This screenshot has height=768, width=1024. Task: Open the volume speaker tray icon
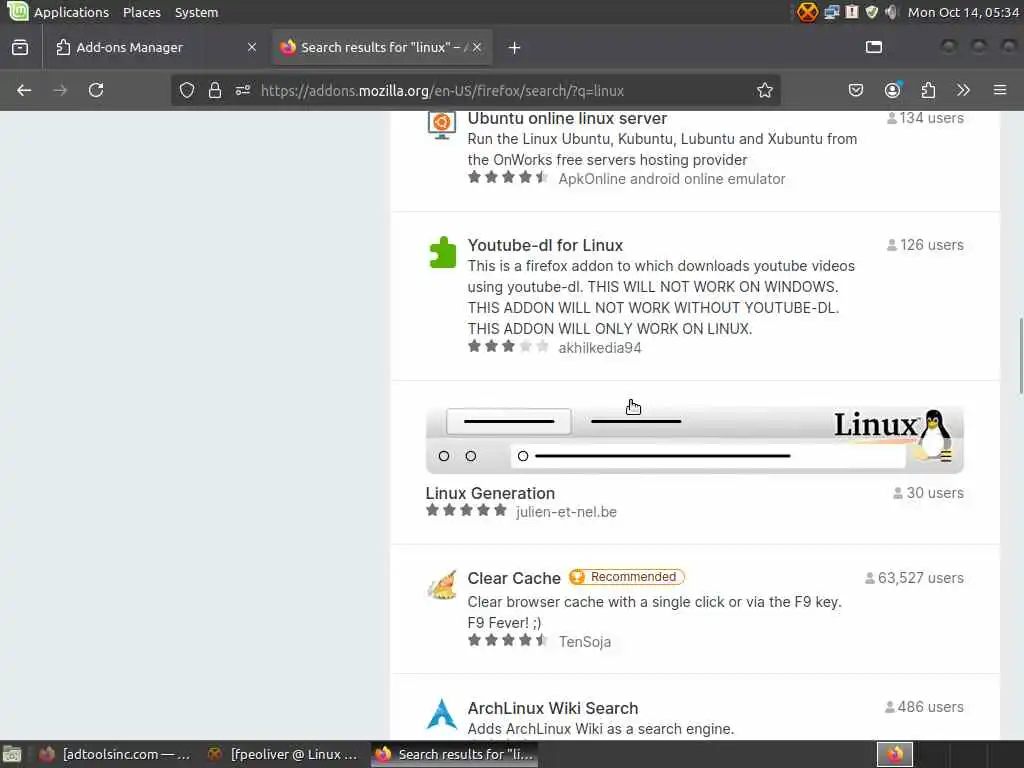point(891,12)
